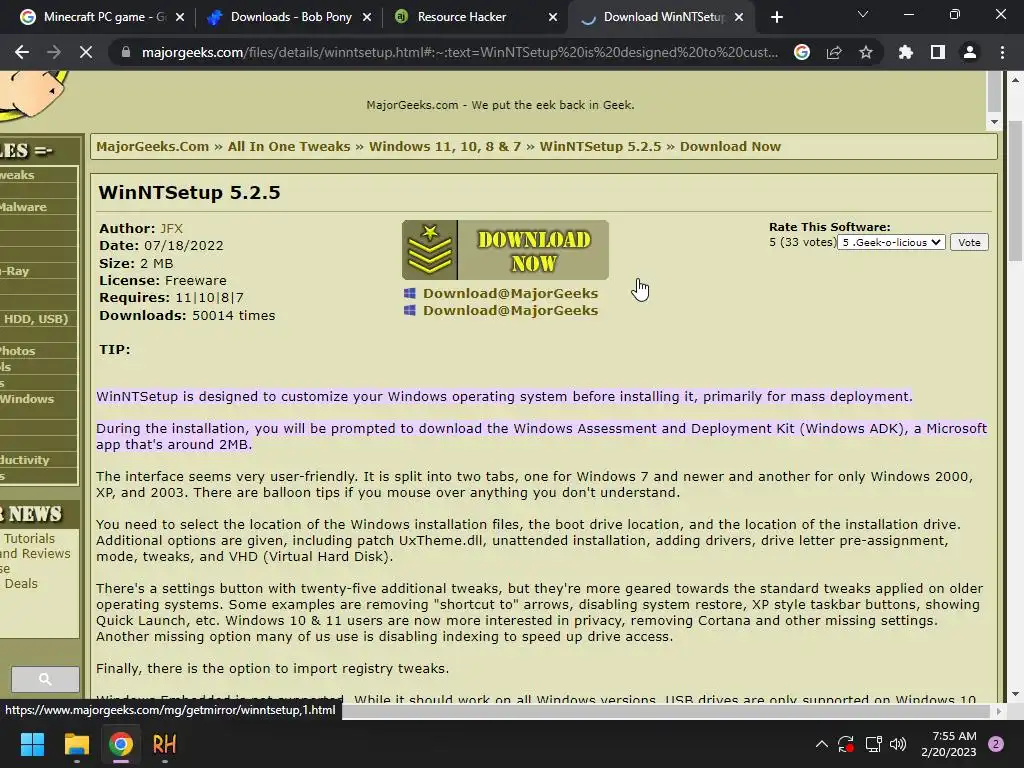The image size is (1024, 768).
Task: Open the Extensions puzzle icon
Action: [906, 52]
